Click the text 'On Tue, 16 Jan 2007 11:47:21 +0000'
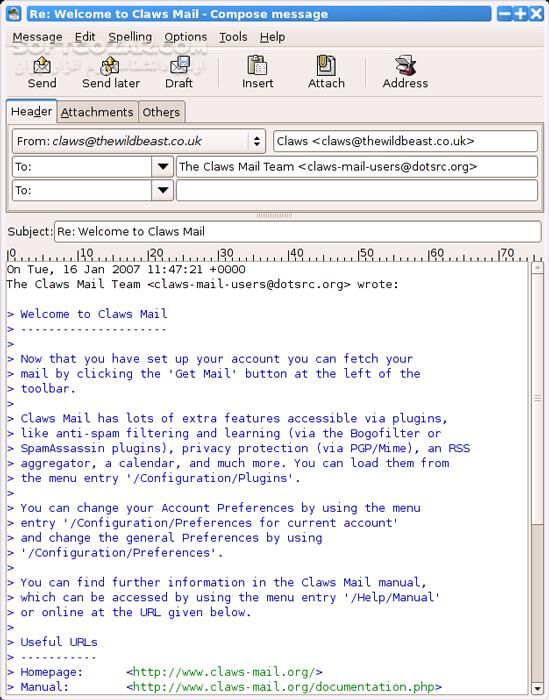Screen dimensions: 549x700 pyautogui.click(x=126, y=269)
